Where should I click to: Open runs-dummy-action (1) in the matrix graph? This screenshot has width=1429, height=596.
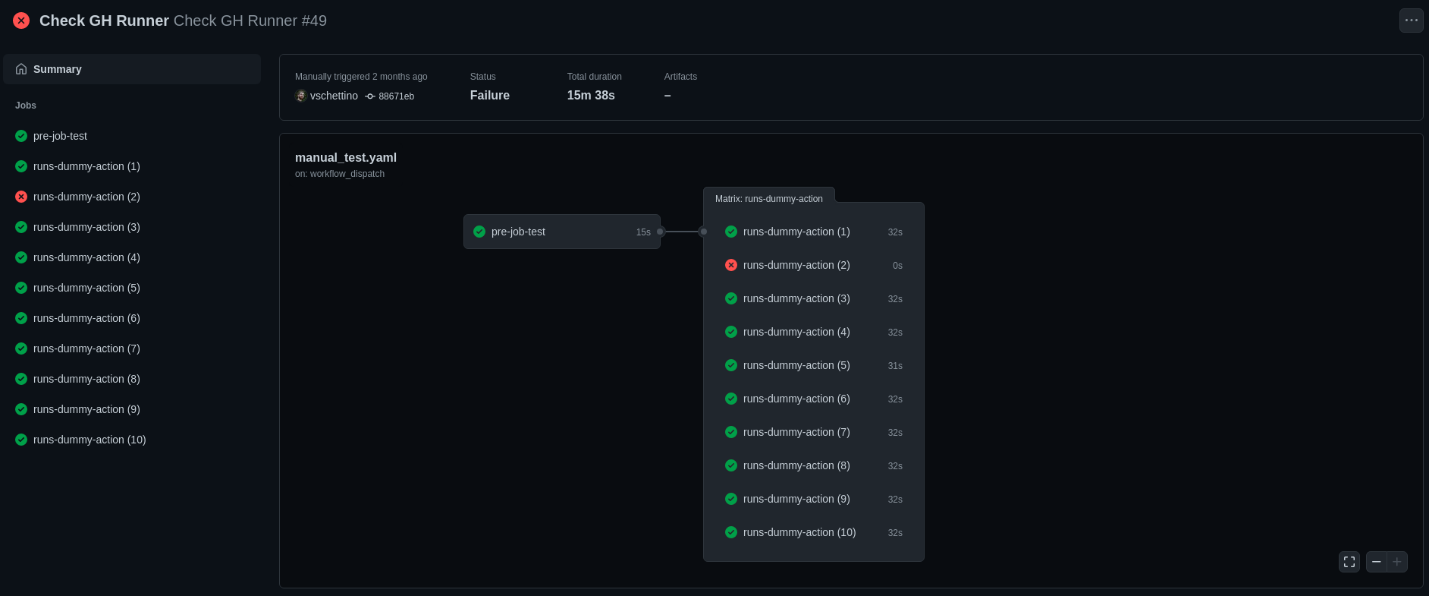click(x=813, y=231)
